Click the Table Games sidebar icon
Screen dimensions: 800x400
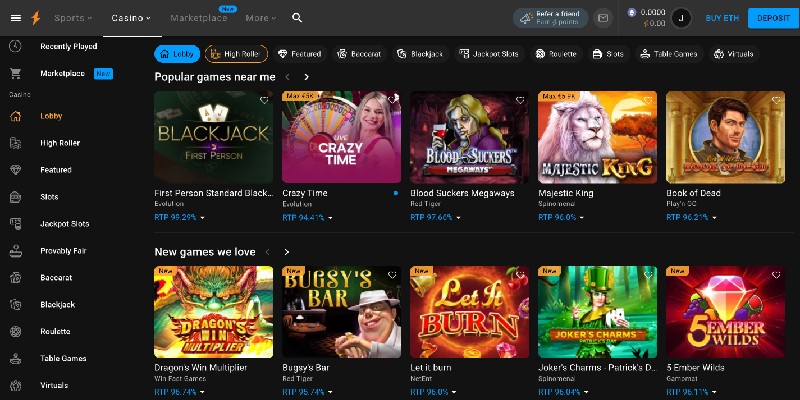point(15,359)
